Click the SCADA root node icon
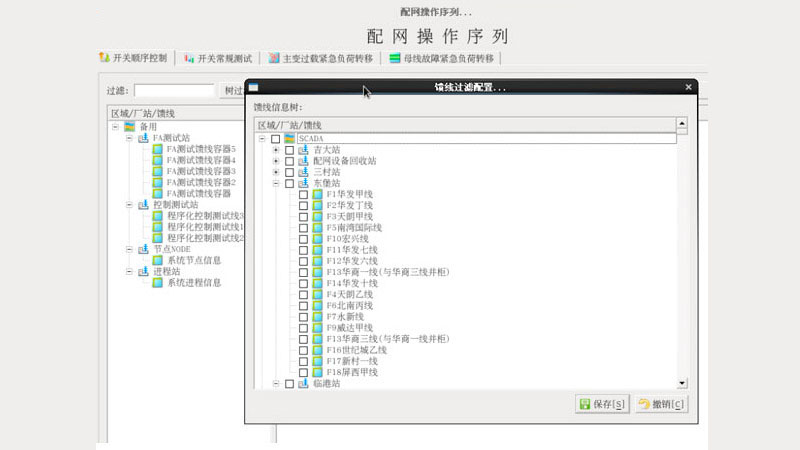The height and width of the screenshot is (450, 800). (290, 138)
